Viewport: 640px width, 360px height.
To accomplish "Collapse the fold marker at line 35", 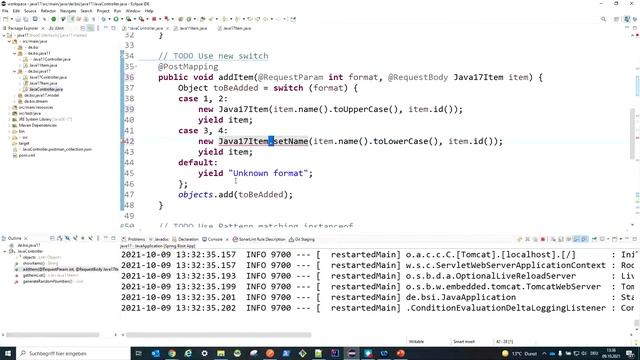I will pyautogui.click(x=136, y=67).
